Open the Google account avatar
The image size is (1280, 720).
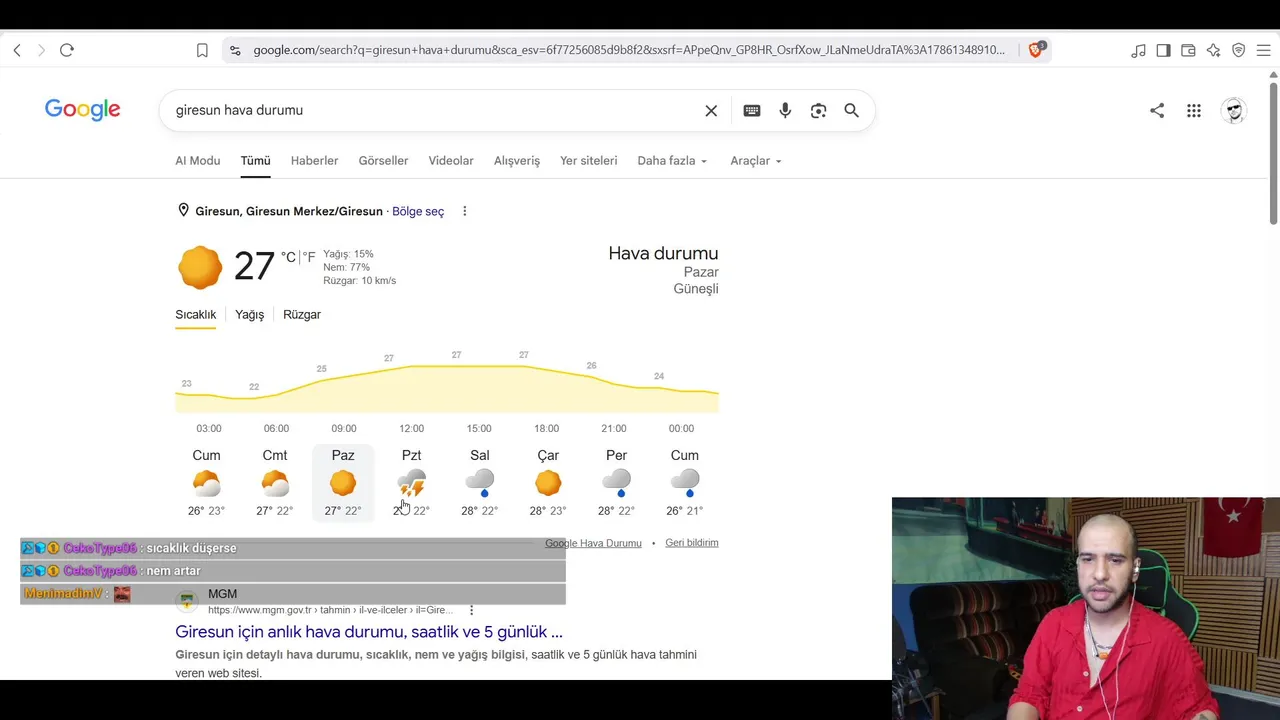point(1234,110)
